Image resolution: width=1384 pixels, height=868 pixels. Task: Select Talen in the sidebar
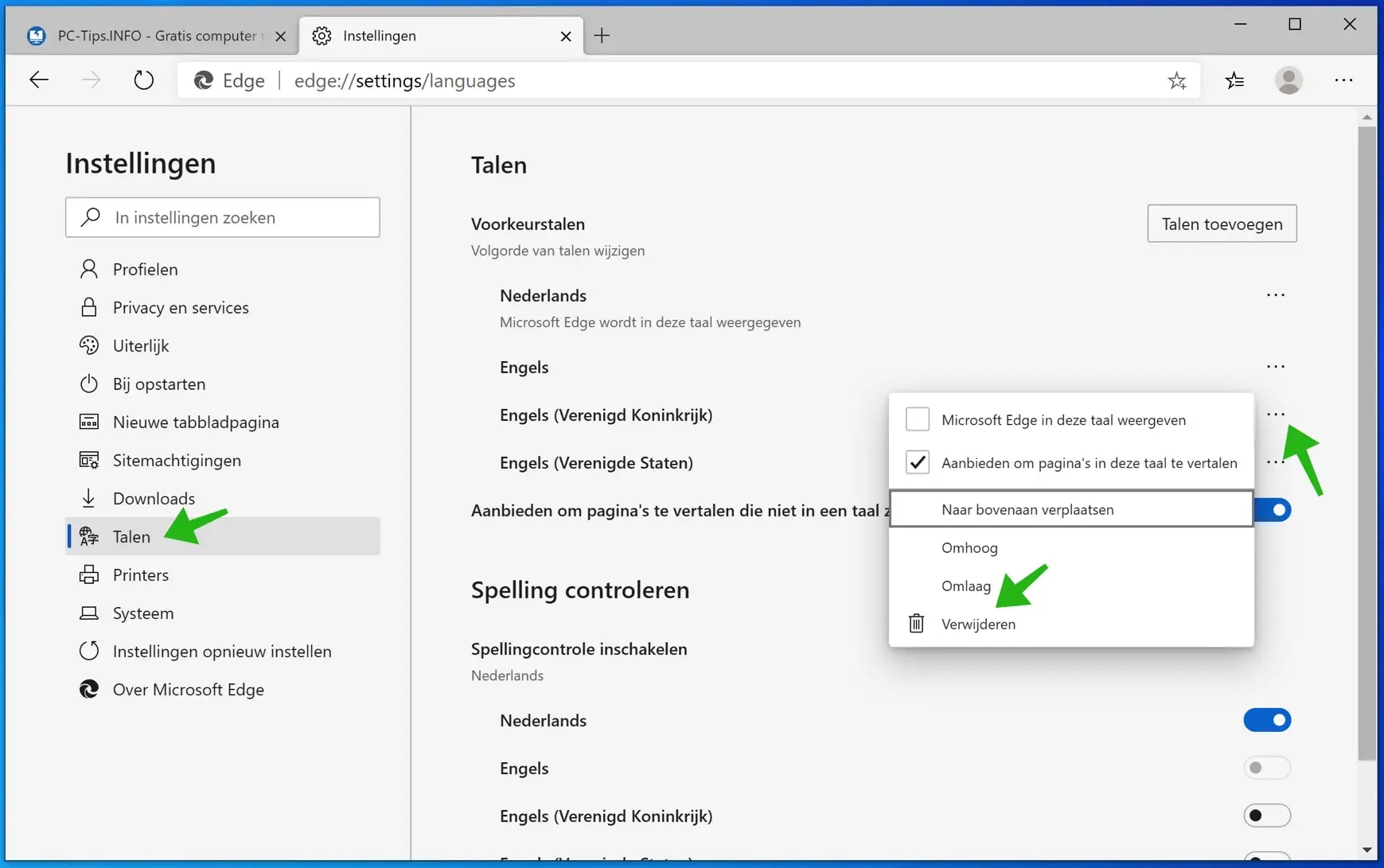click(223, 536)
